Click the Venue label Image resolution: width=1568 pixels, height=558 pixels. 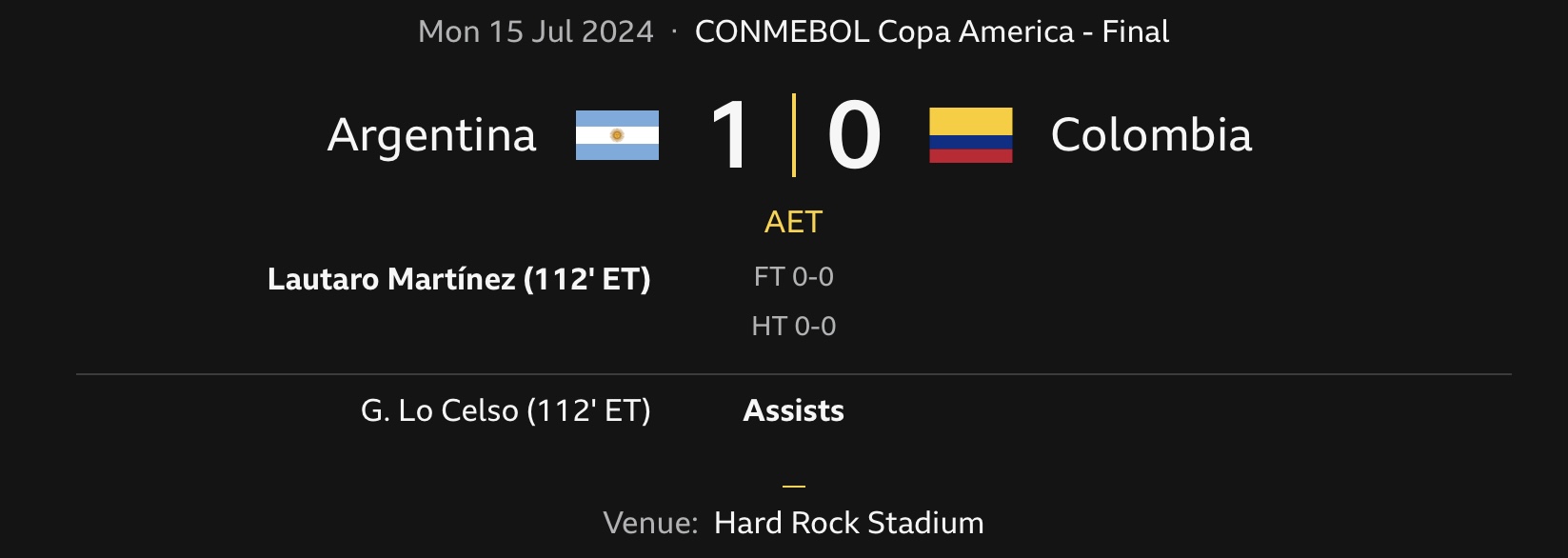(650, 523)
